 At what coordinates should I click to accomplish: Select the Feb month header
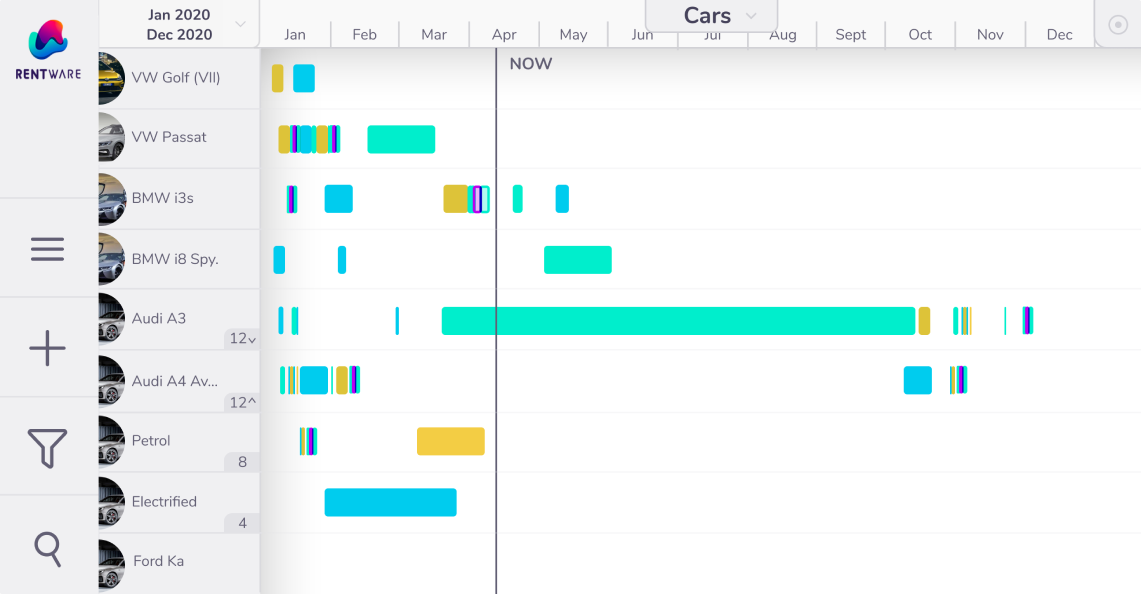click(x=365, y=34)
